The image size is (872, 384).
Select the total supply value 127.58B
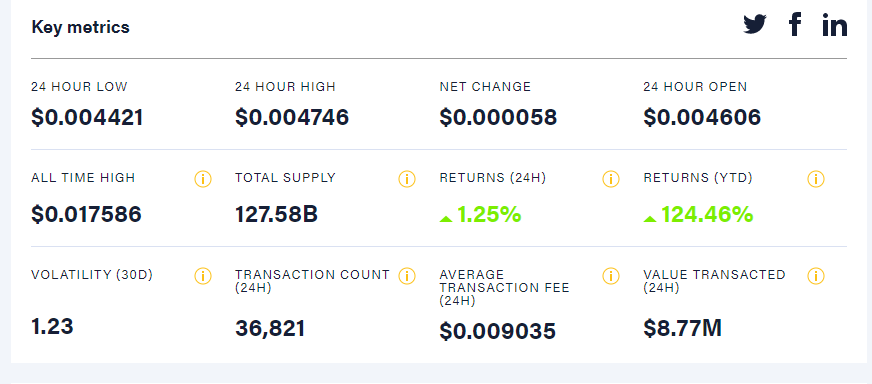coord(276,214)
